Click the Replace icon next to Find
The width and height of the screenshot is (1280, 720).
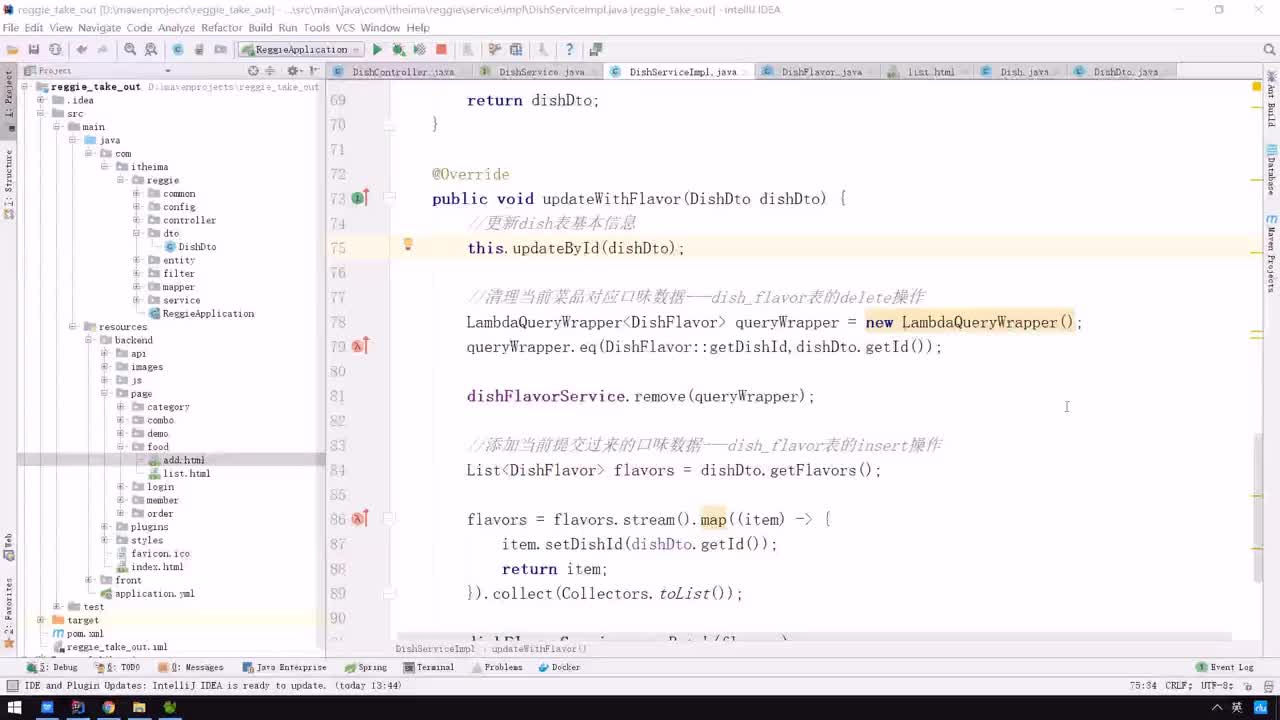click(151, 49)
